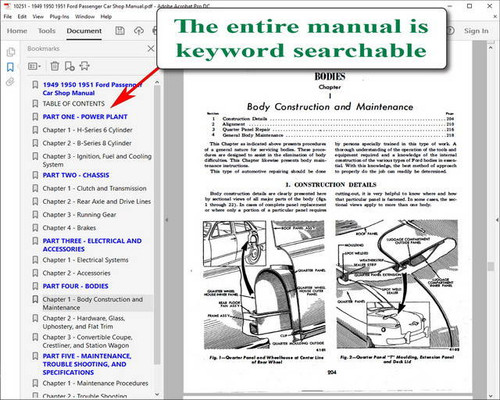Click Fig. 2 quarter panel deck lid illustration

[397, 284]
